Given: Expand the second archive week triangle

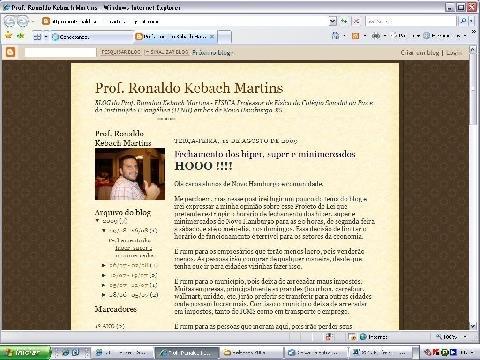Looking at the screenshot, I should tap(104, 265).
